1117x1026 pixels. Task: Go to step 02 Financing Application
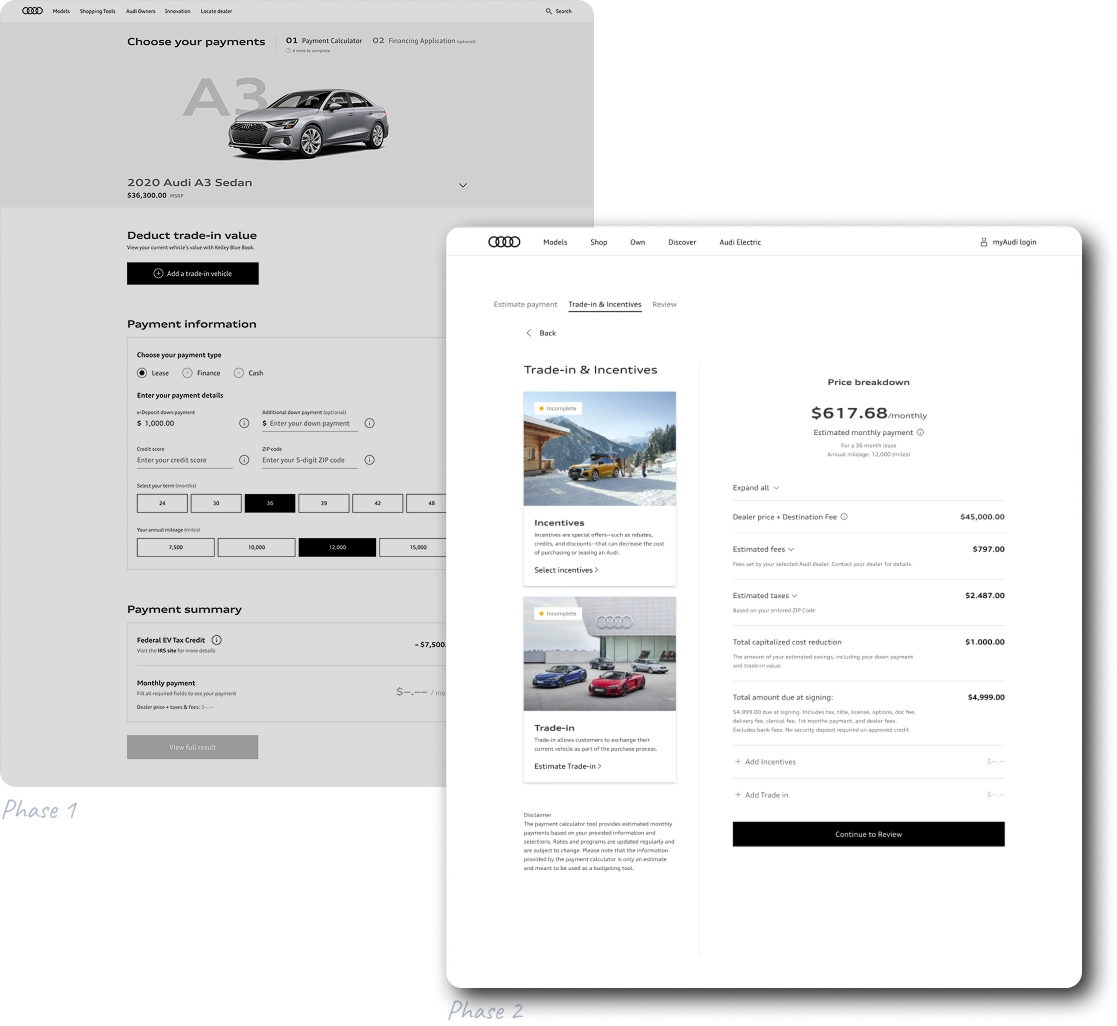tap(424, 41)
